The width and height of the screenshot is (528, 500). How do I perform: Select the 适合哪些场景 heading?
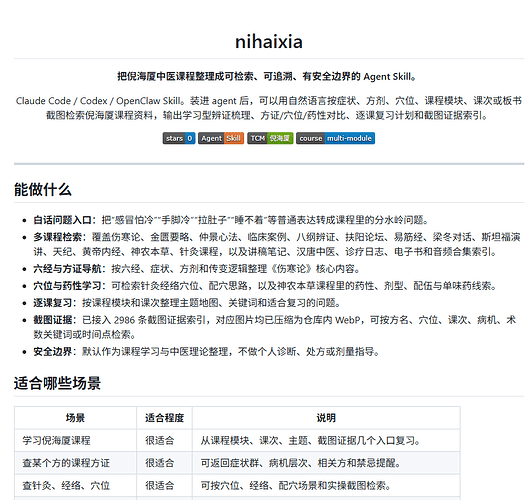click(57, 383)
